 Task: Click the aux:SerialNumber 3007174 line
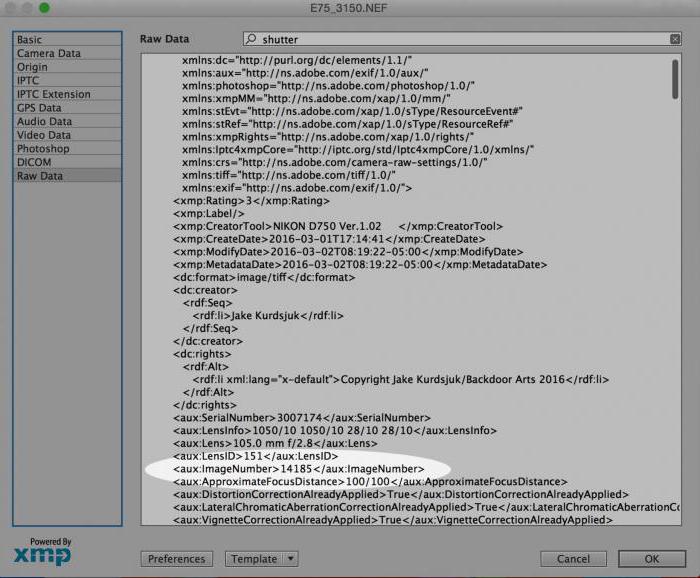(x=302, y=418)
